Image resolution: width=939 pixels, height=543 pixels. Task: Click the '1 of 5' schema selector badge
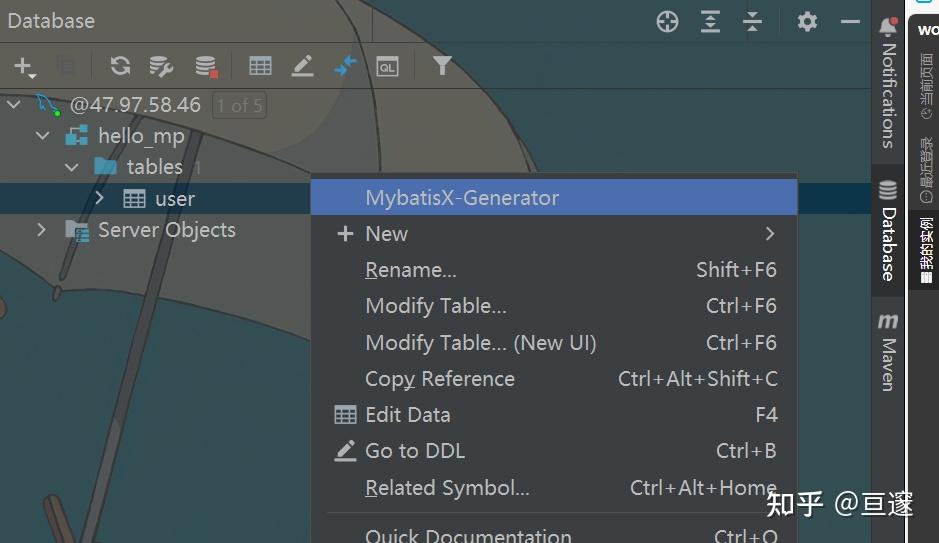coord(240,105)
